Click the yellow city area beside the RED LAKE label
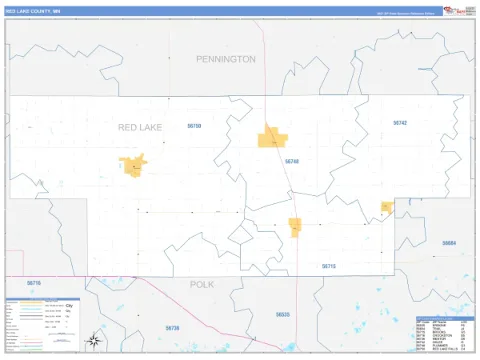This screenshot has width=480, height=360. point(133,166)
